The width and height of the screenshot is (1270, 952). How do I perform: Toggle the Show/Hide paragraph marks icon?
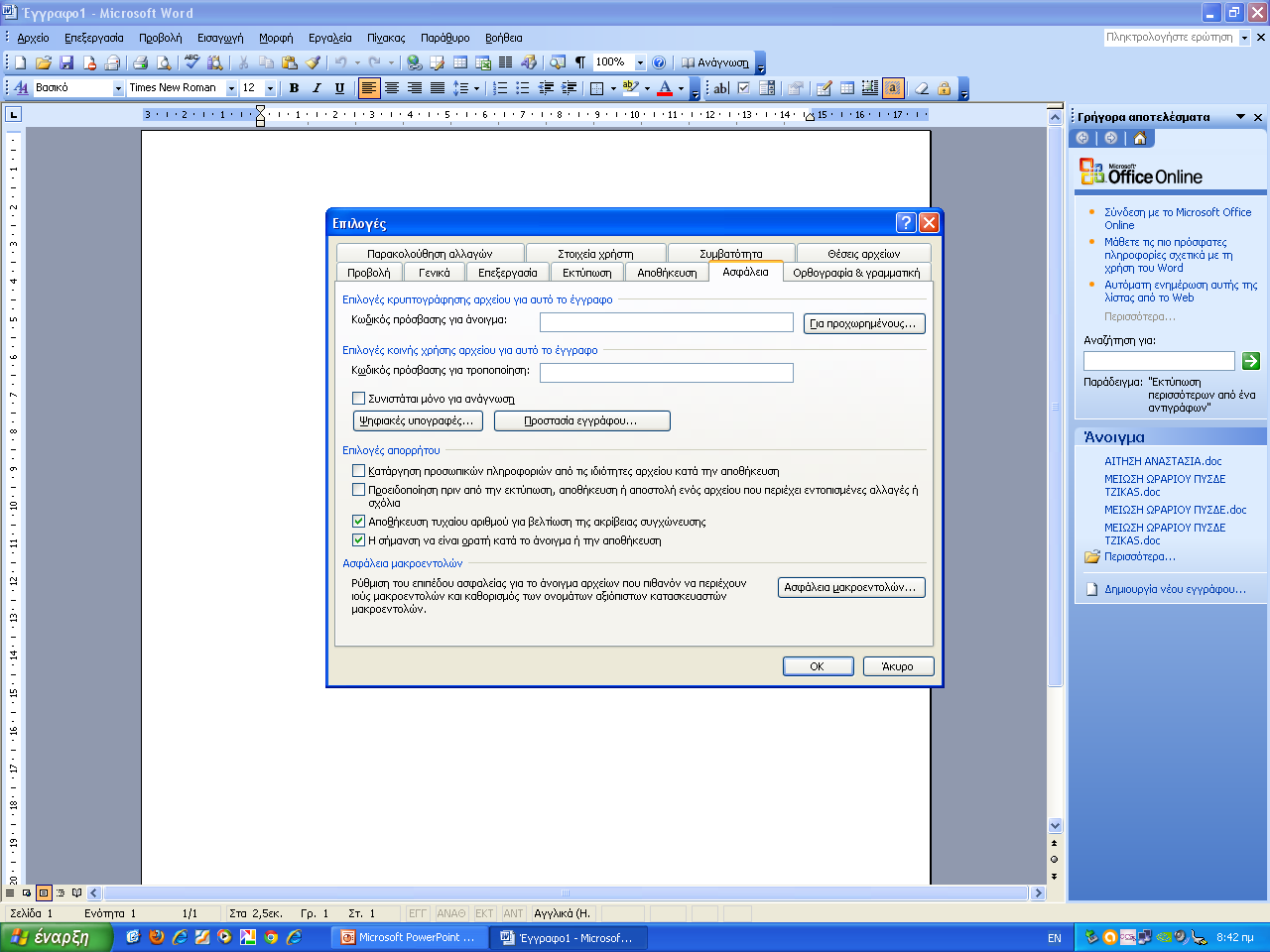point(580,62)
